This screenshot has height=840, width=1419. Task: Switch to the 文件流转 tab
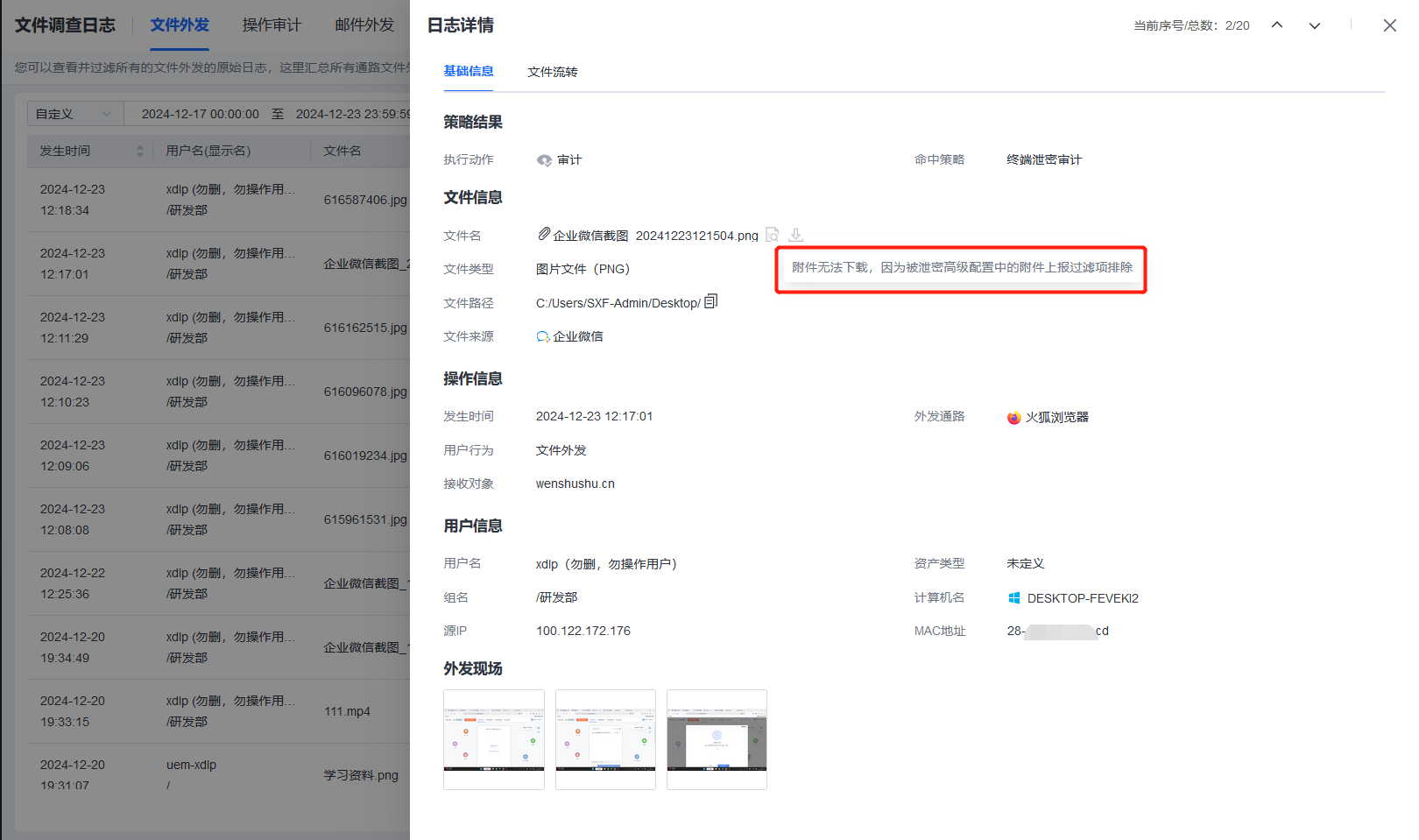click(x=552, y=72)
